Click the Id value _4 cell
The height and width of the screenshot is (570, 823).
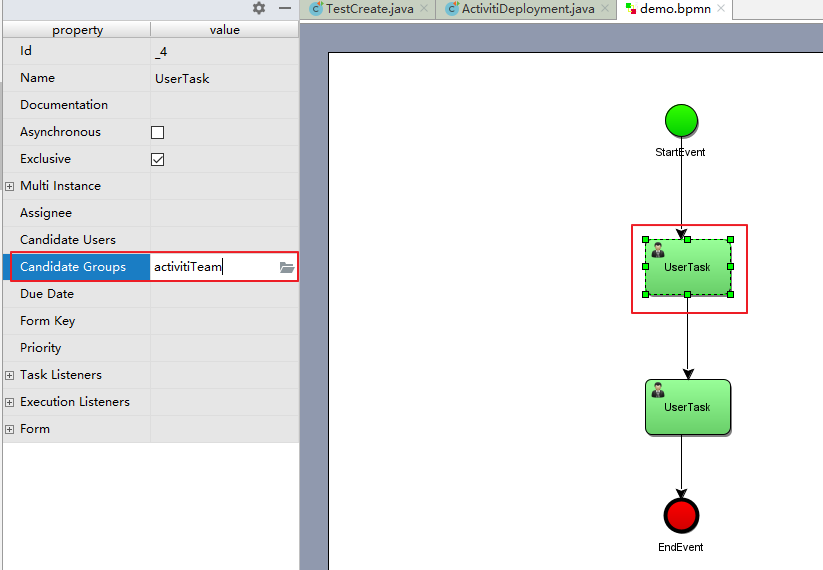pyautogui.click(x=224, y=51)
